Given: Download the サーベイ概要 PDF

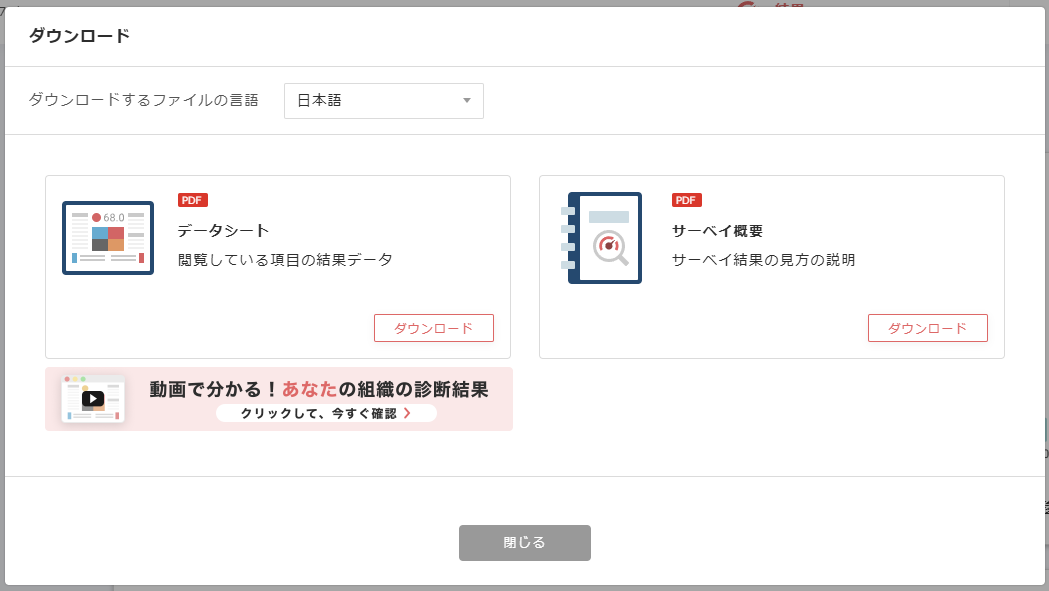Looking at the screenshot, I should pyautogui.click(x=927, y=328).
